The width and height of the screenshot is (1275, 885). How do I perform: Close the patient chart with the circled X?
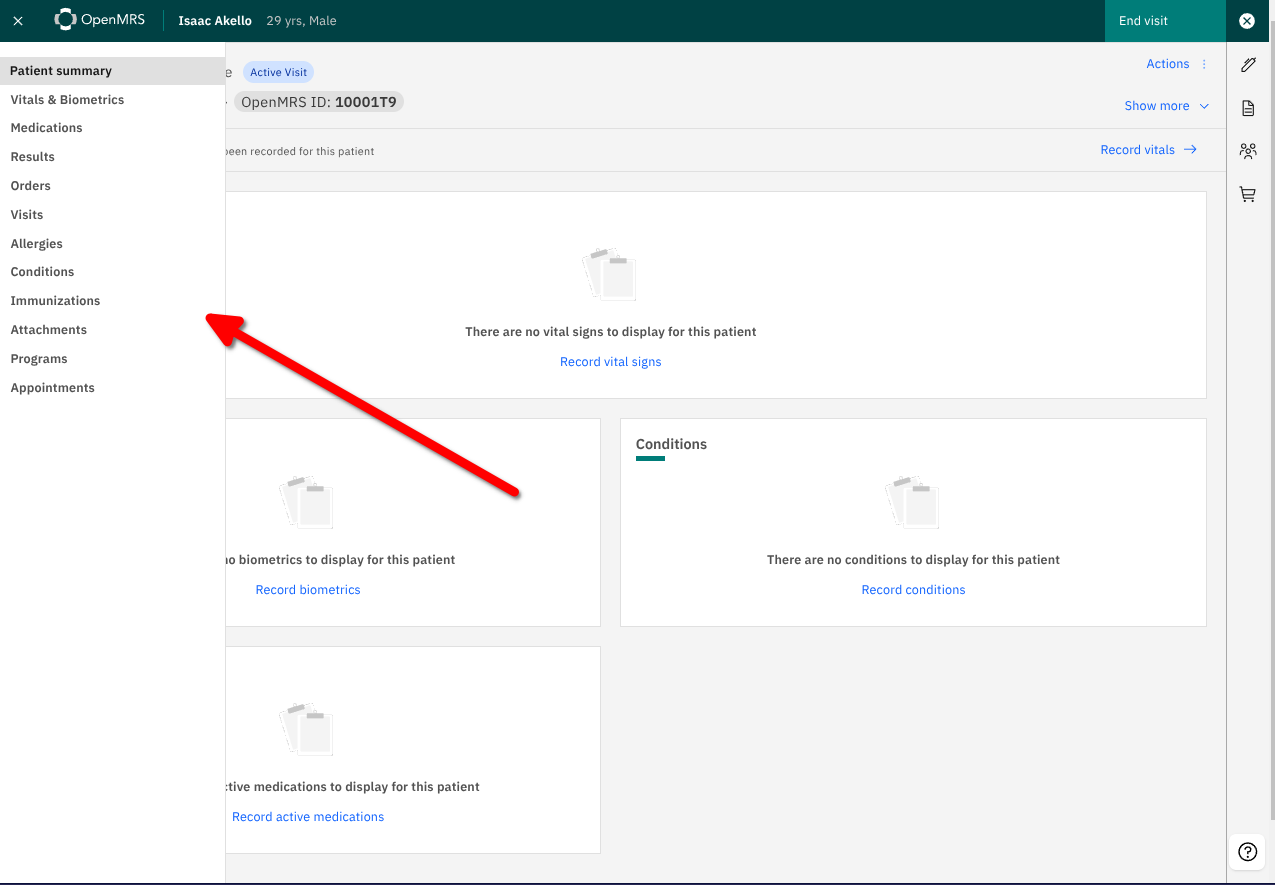tap(1247, 21)
